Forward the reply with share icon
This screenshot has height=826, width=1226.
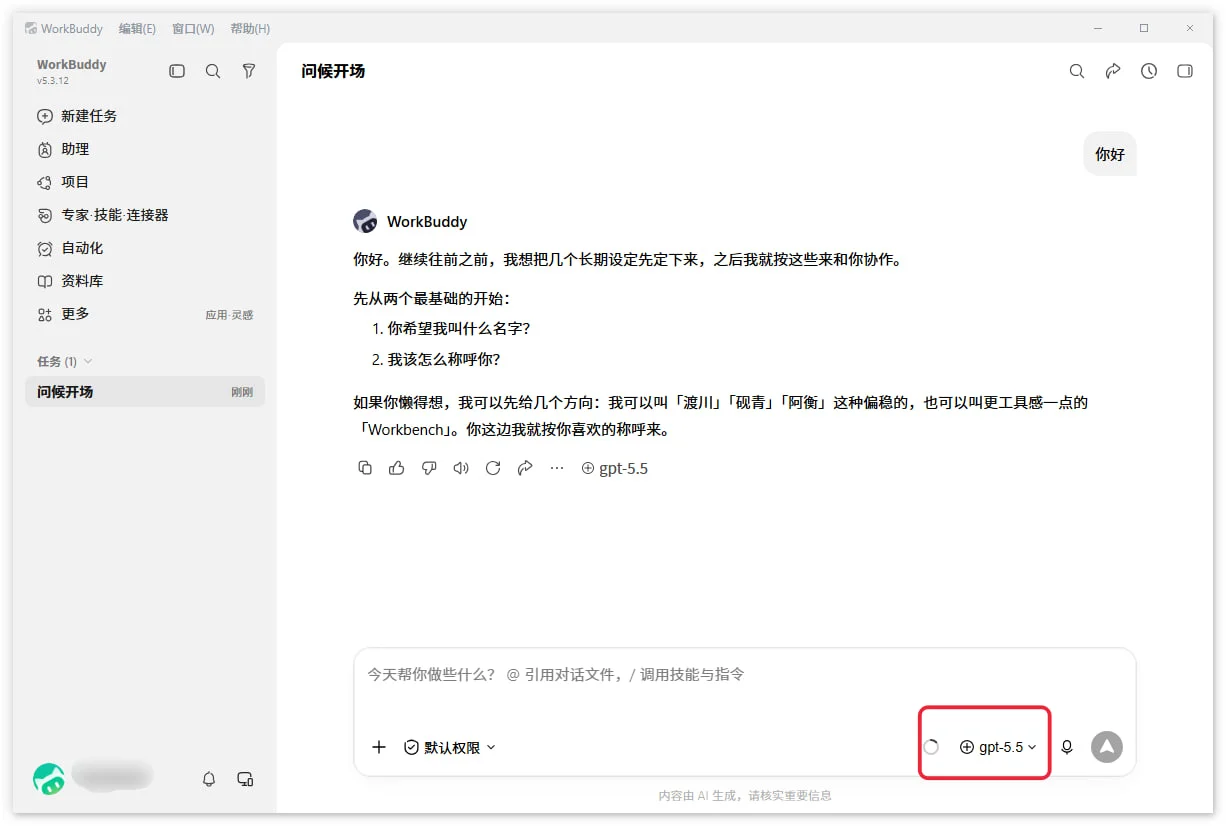click(525, 468)
